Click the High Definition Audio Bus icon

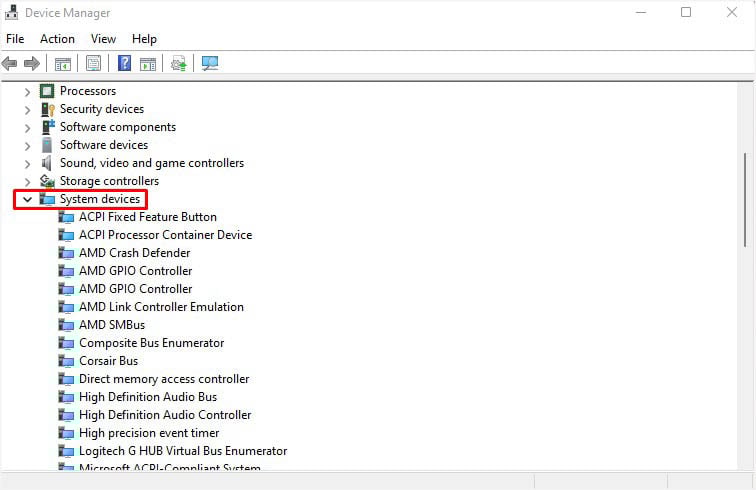pos(66,397)
